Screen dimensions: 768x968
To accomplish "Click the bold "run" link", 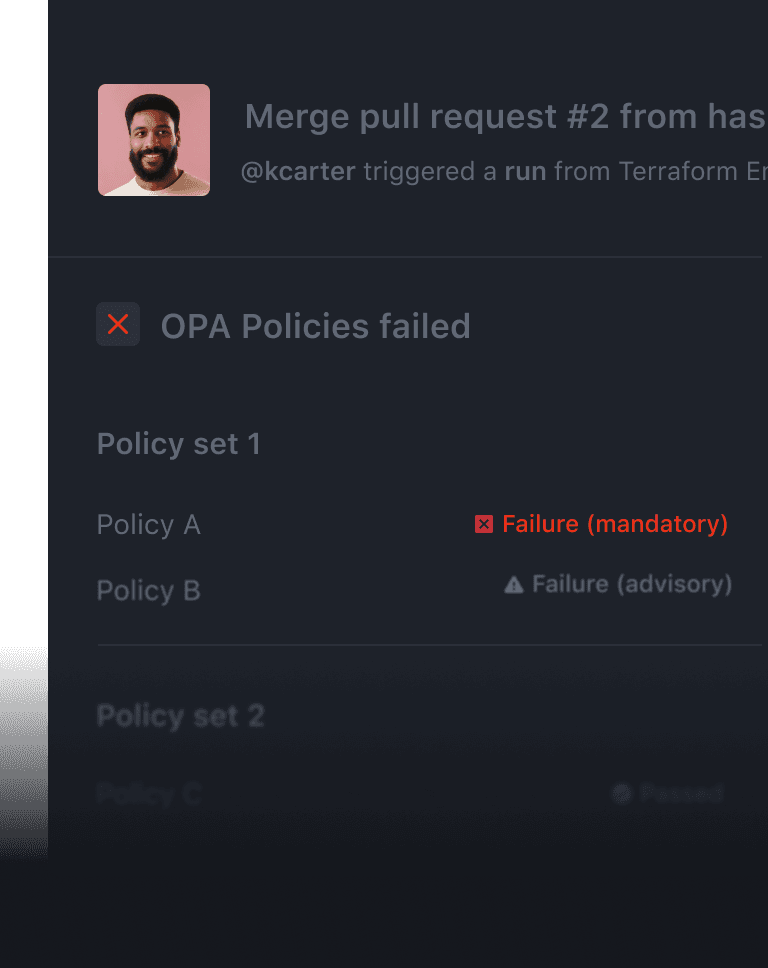I will 525,171.
